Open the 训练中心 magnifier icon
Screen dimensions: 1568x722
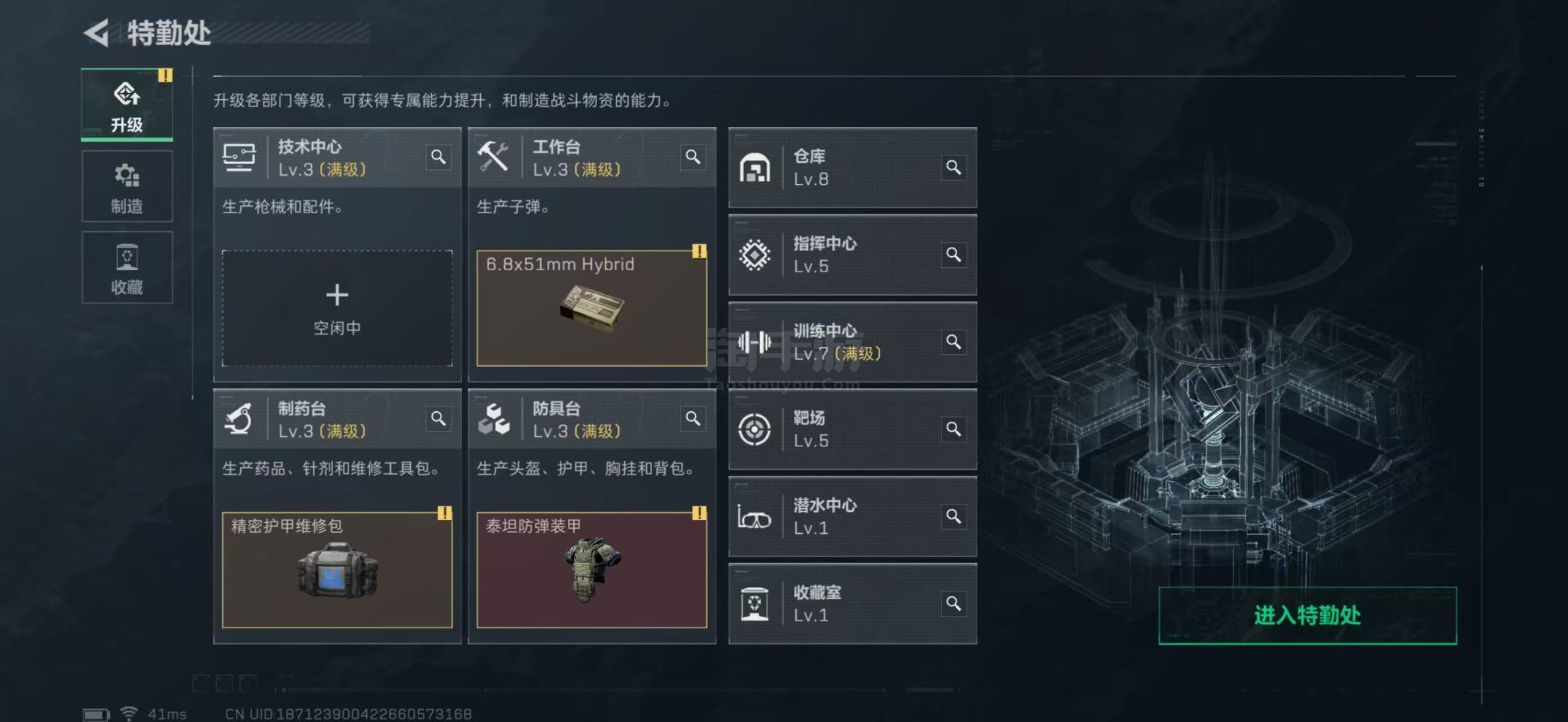coord(954,341)
